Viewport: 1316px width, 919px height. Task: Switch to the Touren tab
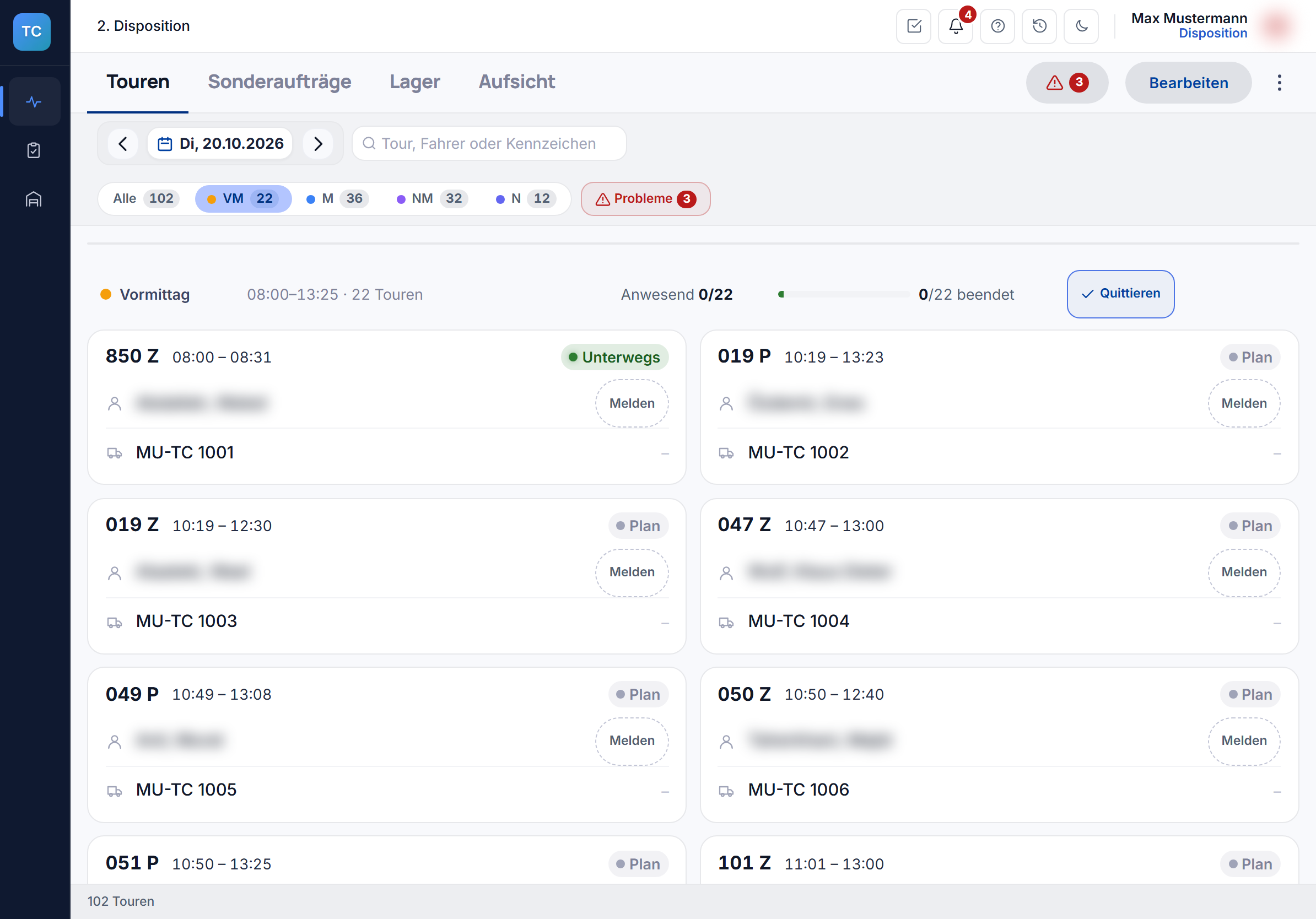(138, 82)
